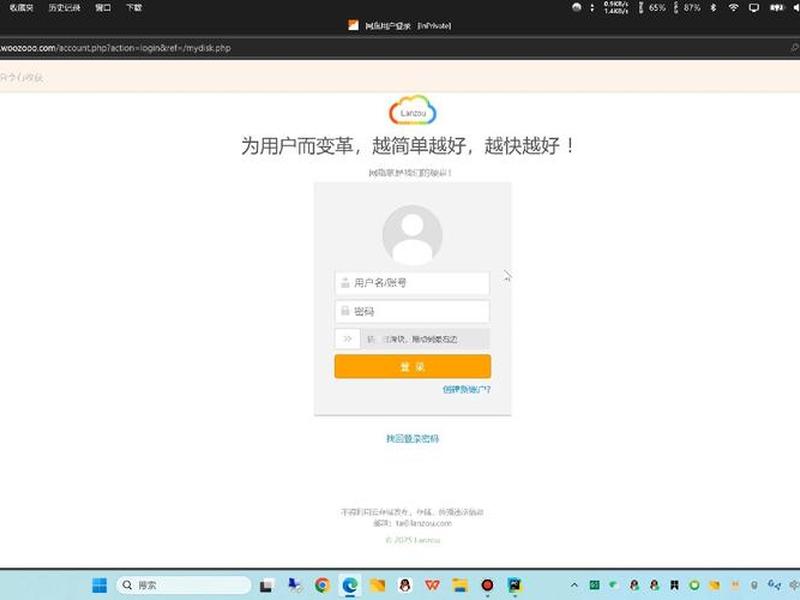This screenshot has height=600, width=800.
Task: Open the computer-link app beside Task View
Action: 294,585
